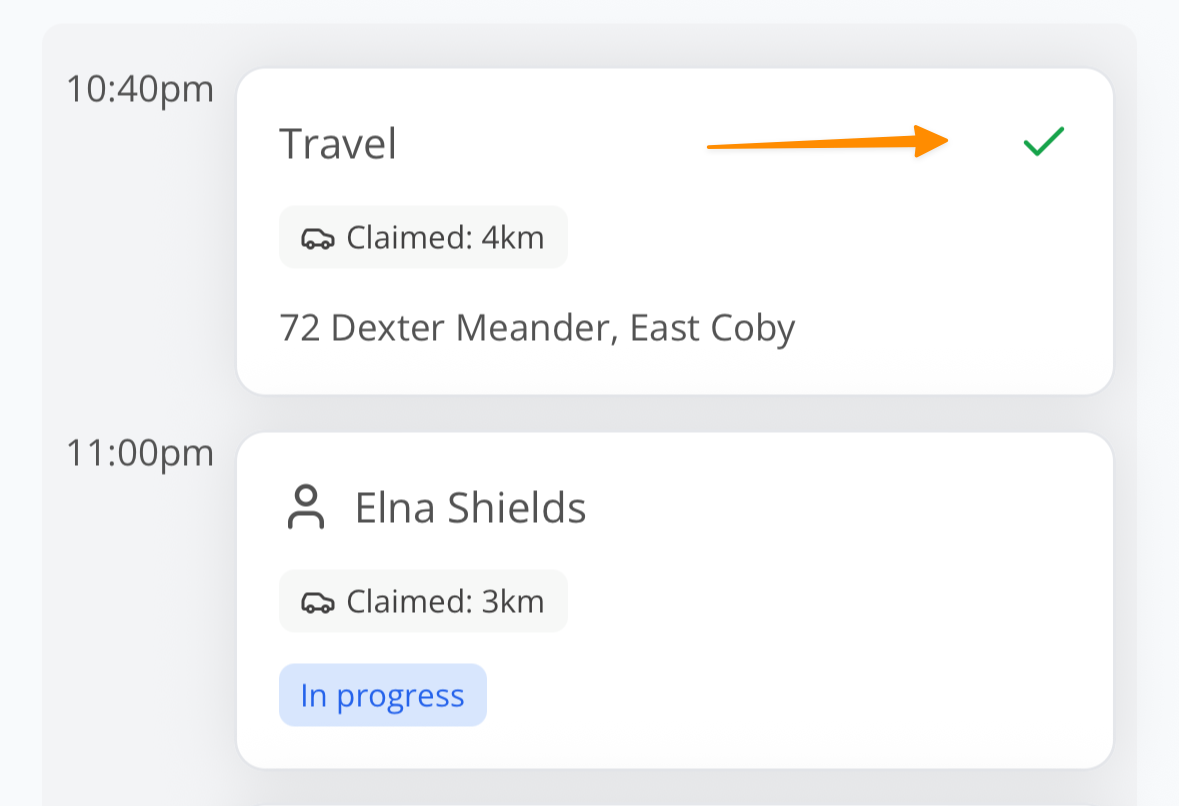
Task: Click the In progress status badge
Action: pos(382,695)
